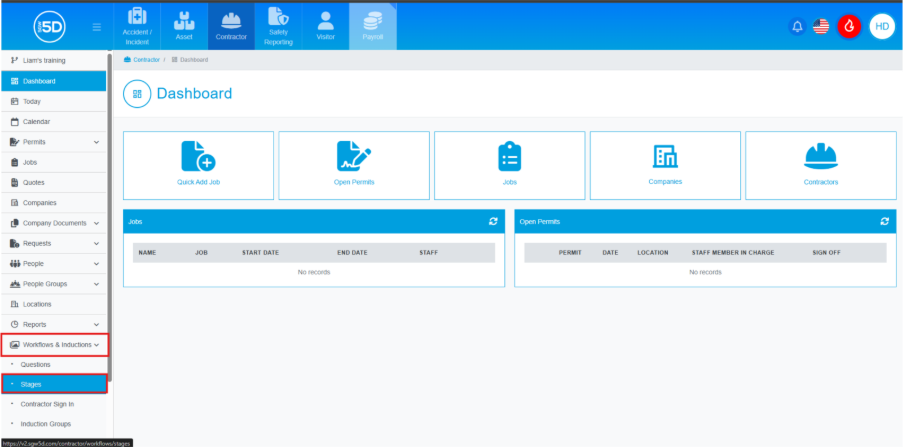Click the Quick Add Job icon
Screen dimensions: 903x447
tap(198, 157)
